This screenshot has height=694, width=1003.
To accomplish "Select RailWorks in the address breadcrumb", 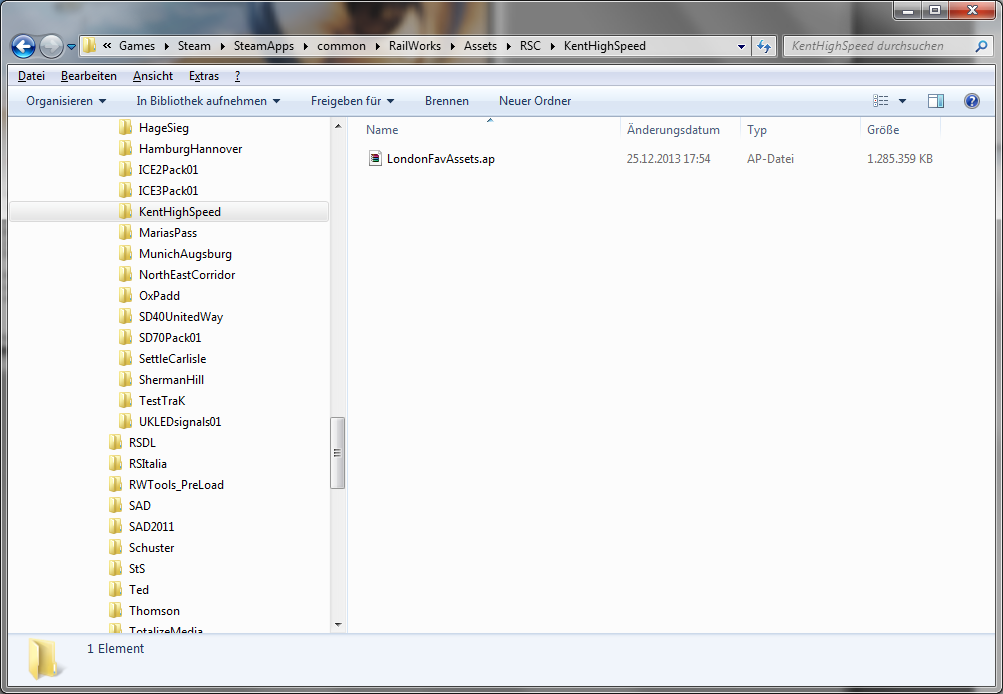I will [415, 46].
